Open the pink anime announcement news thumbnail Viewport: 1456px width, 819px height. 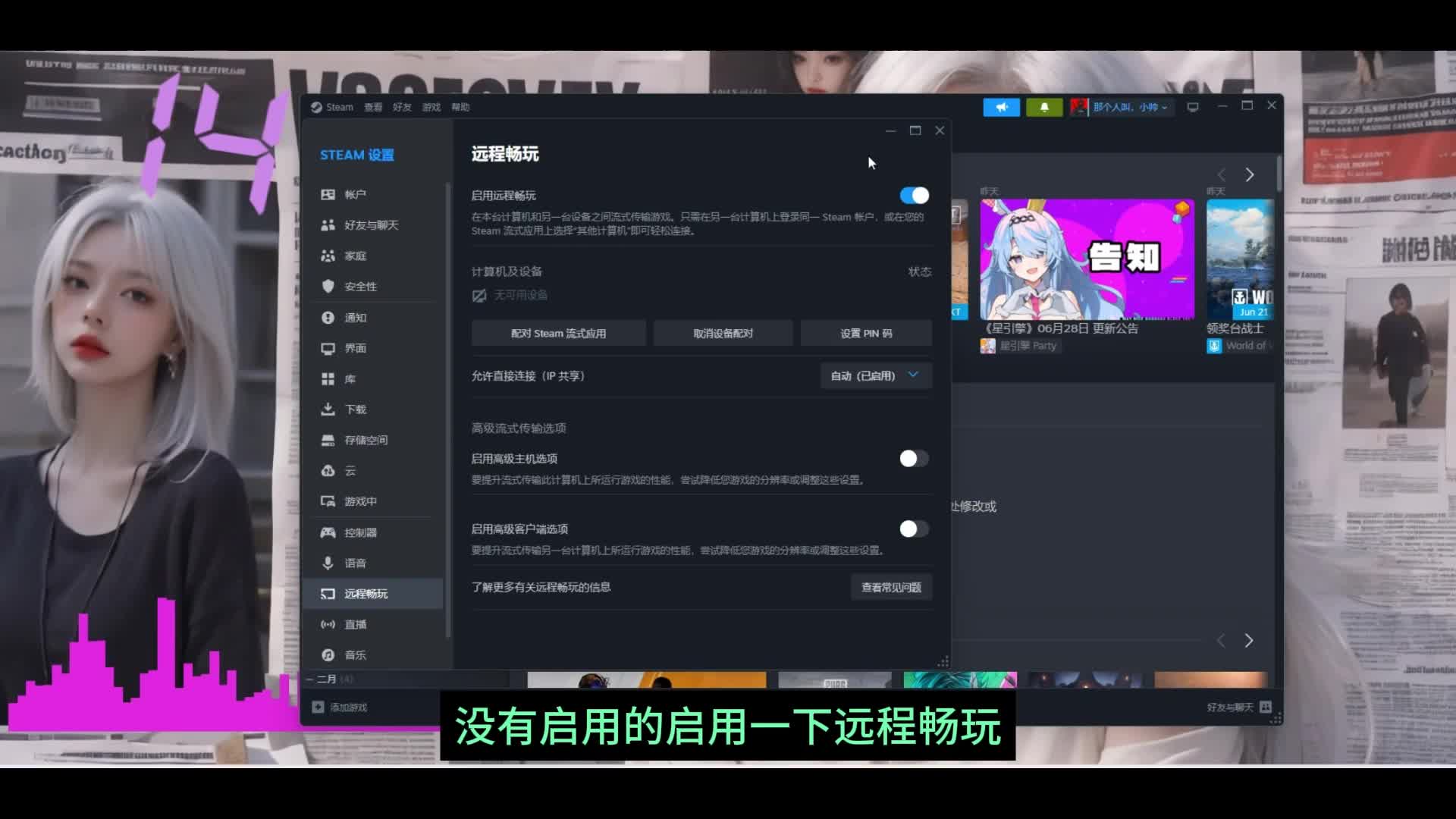[1087, 259]
